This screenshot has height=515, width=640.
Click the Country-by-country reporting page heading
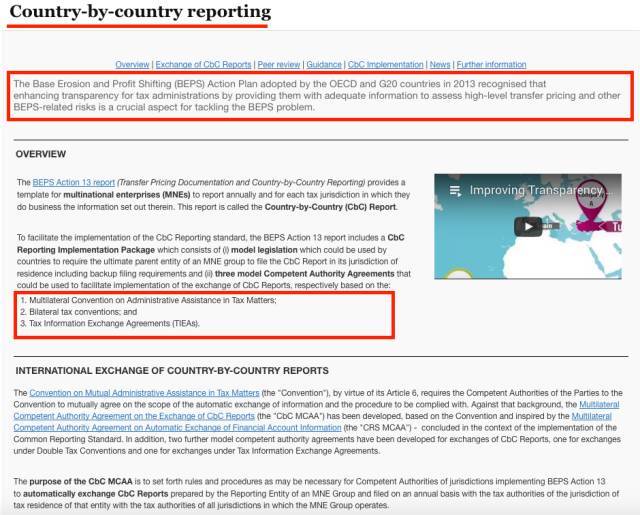click(139, 13)
